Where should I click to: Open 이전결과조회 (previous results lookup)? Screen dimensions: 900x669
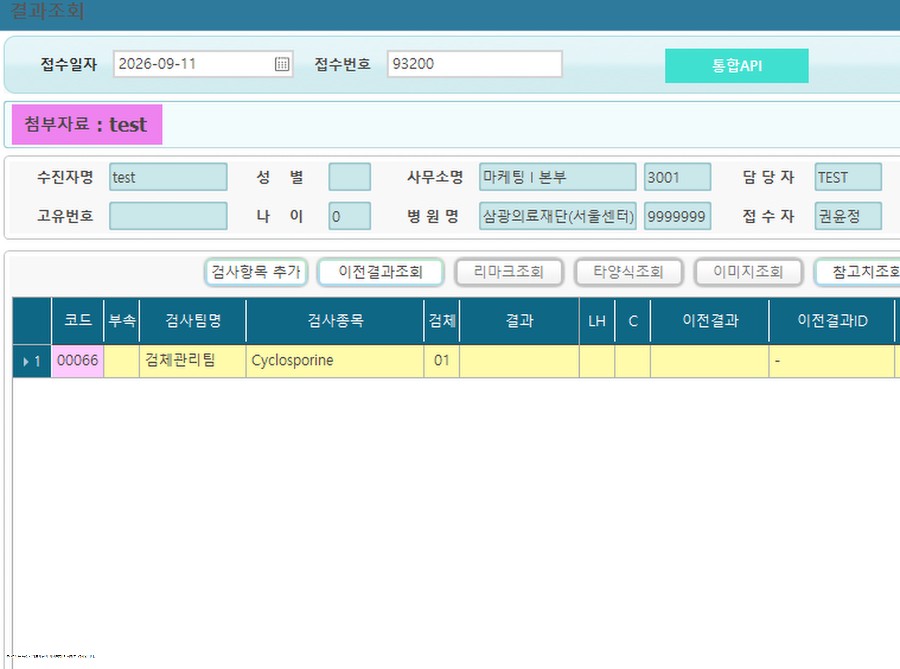point(381,271)
